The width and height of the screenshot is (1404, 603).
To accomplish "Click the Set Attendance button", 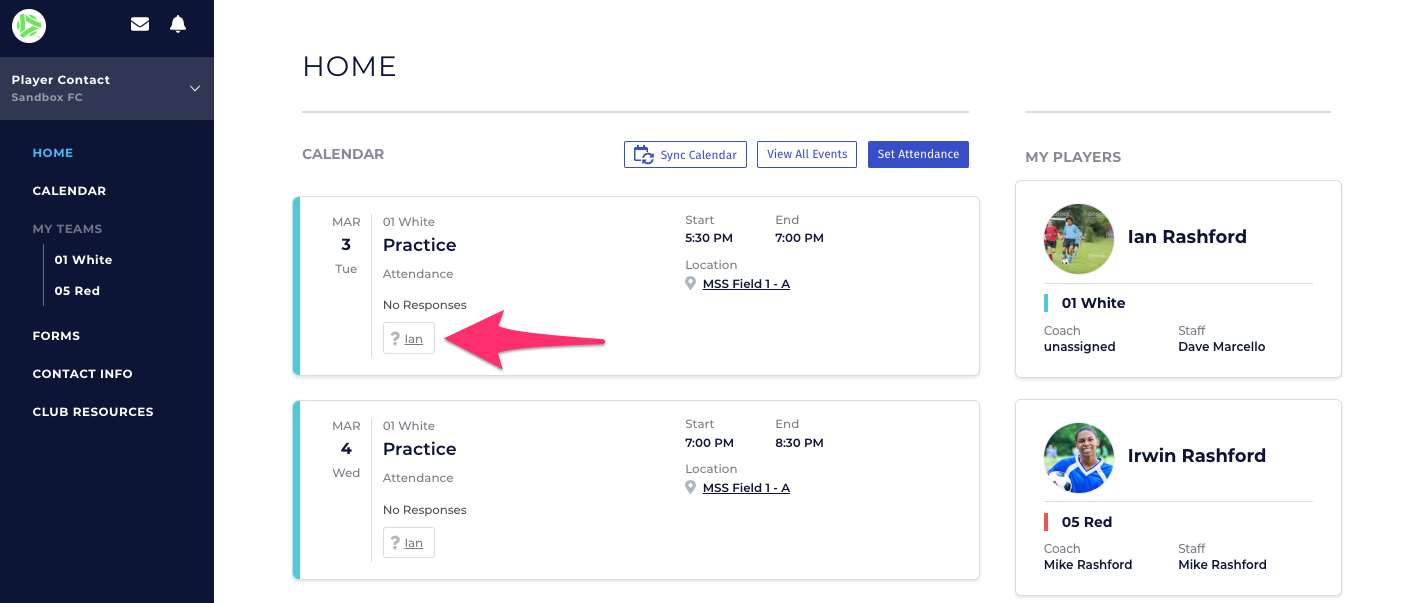I will (918, 154).
